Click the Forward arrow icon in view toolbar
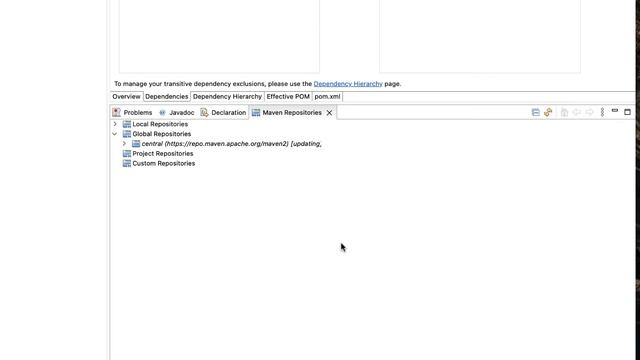 589,112
